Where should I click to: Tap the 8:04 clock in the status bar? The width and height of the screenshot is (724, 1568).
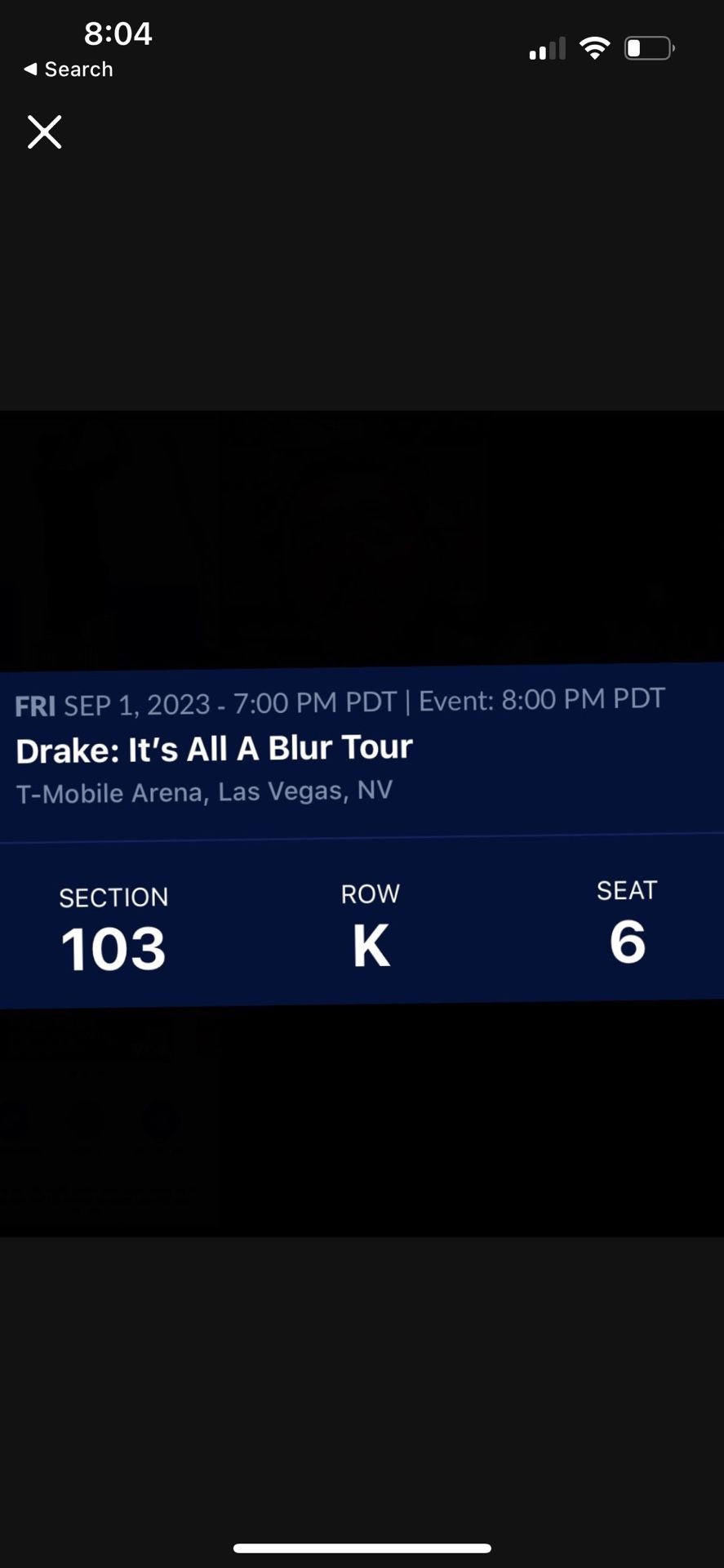[x=118, y=34]
